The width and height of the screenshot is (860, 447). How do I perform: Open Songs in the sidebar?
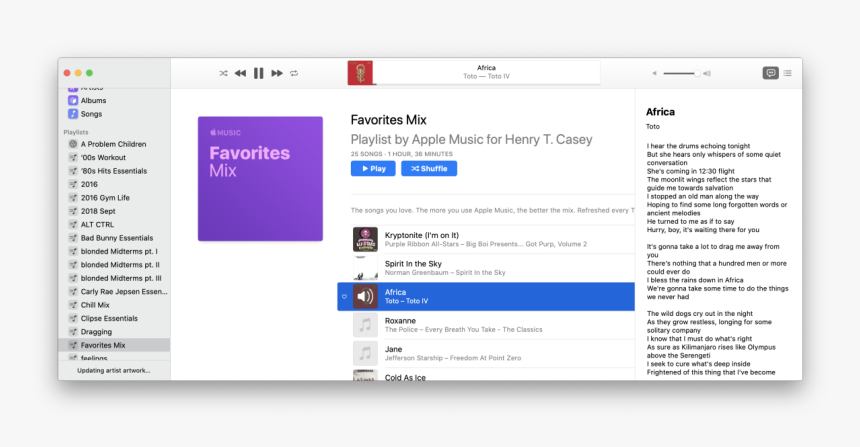point(115,114)
